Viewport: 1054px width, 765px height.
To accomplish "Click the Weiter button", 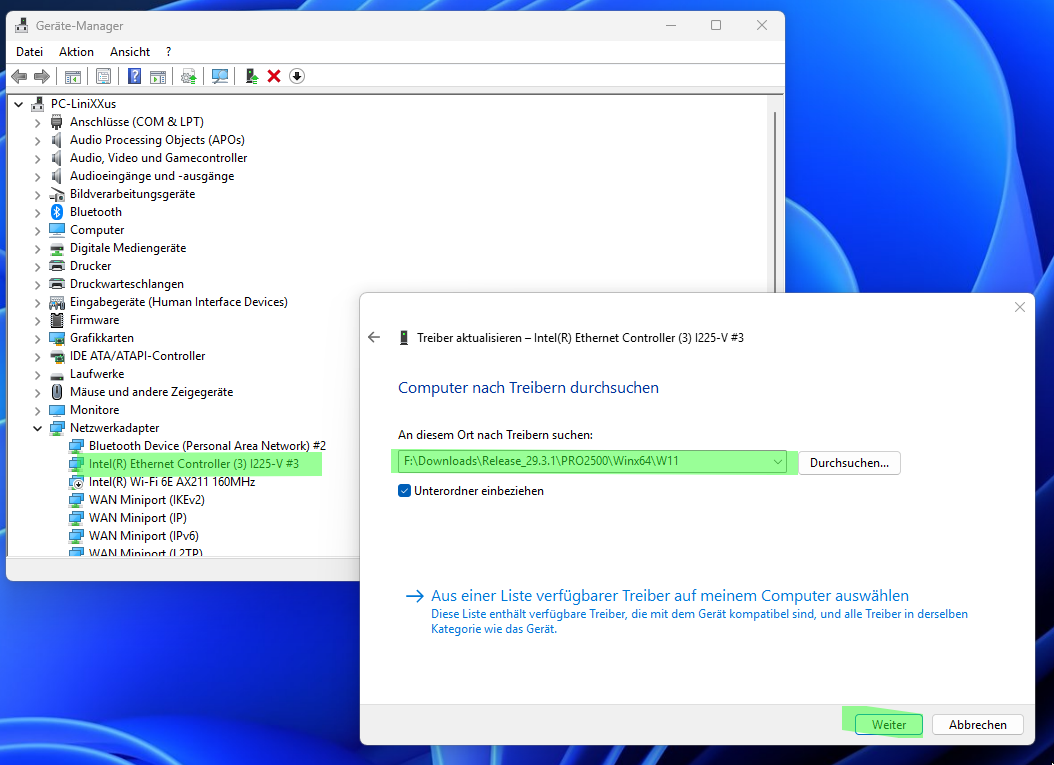I will click(x=889, y=725).
